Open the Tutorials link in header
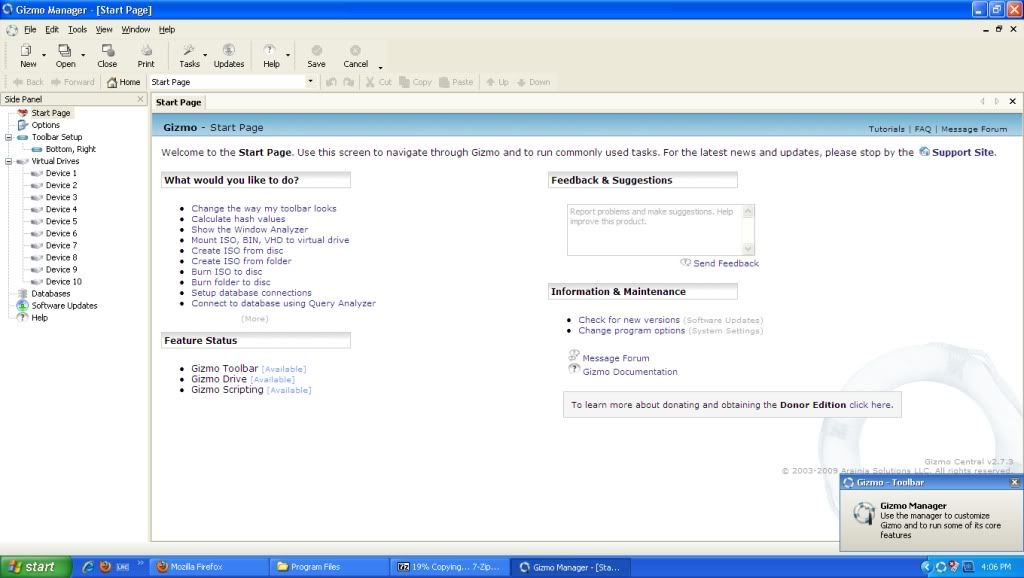 (x=886, y=129)
